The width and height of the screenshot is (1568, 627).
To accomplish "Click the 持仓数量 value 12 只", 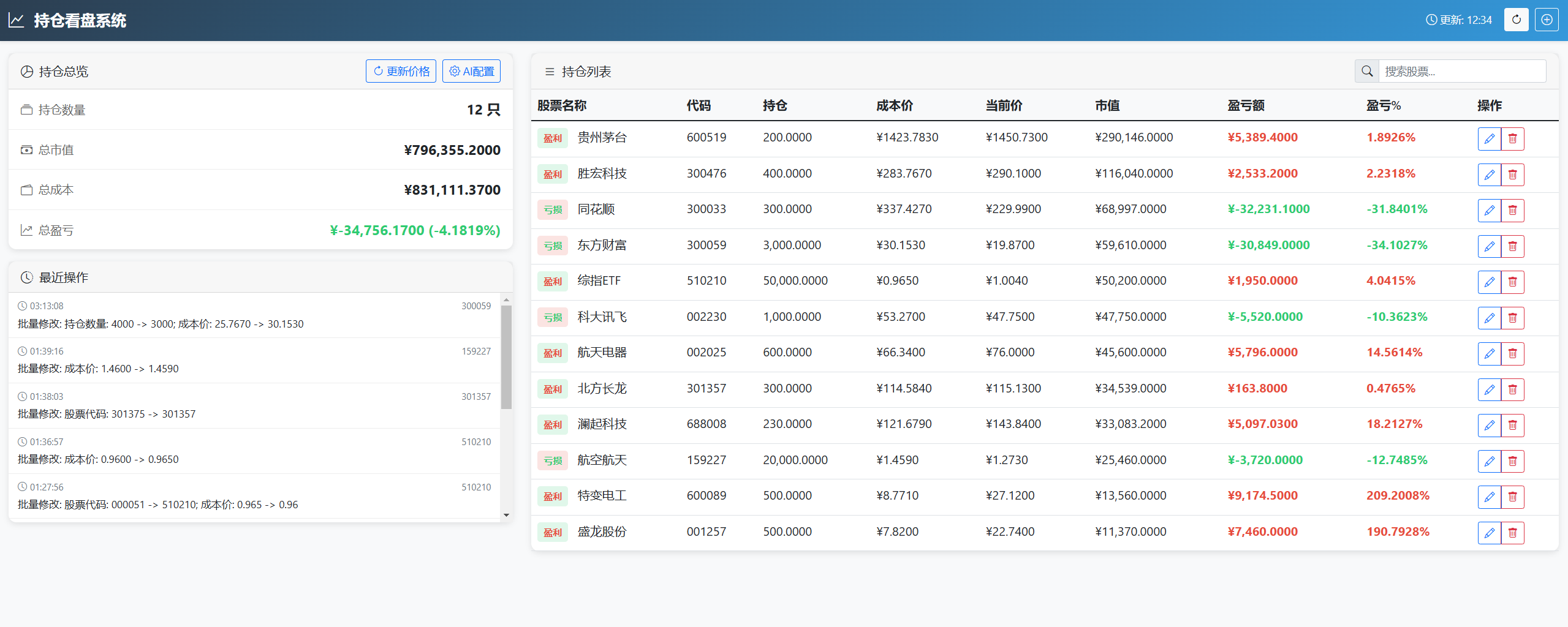I will (x=483, y=110).
